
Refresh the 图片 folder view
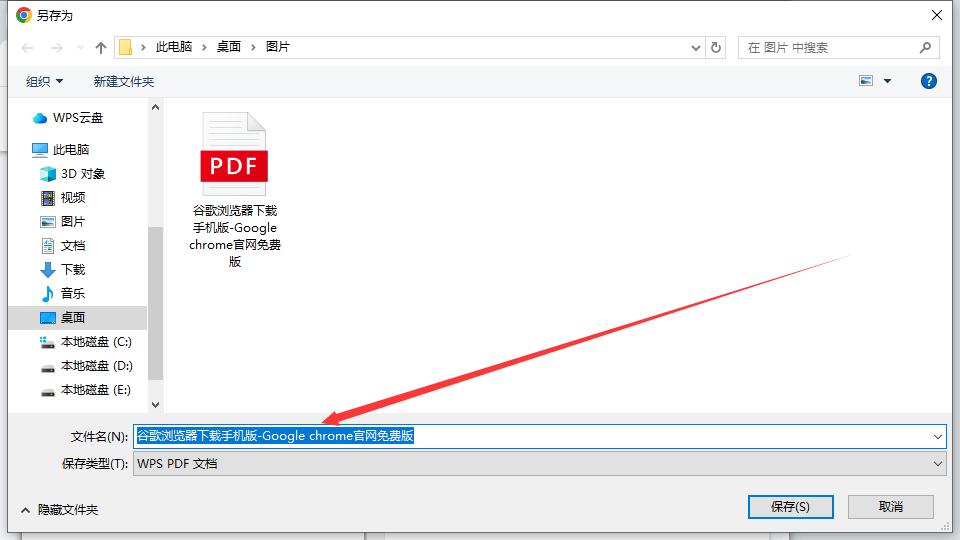click(716, 48)
